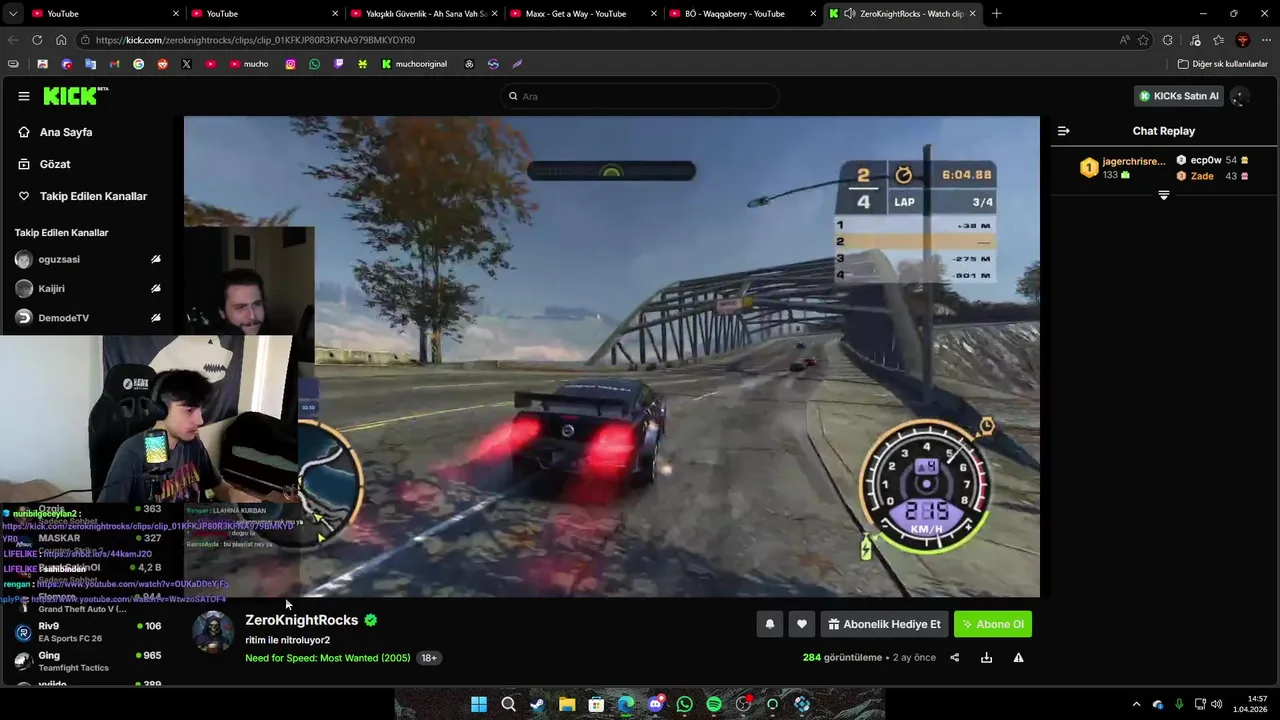The height and width of the screenshot is (720, 1280).
Task: Open Twitch bookmark icon
Action: [x=338, y=64]
